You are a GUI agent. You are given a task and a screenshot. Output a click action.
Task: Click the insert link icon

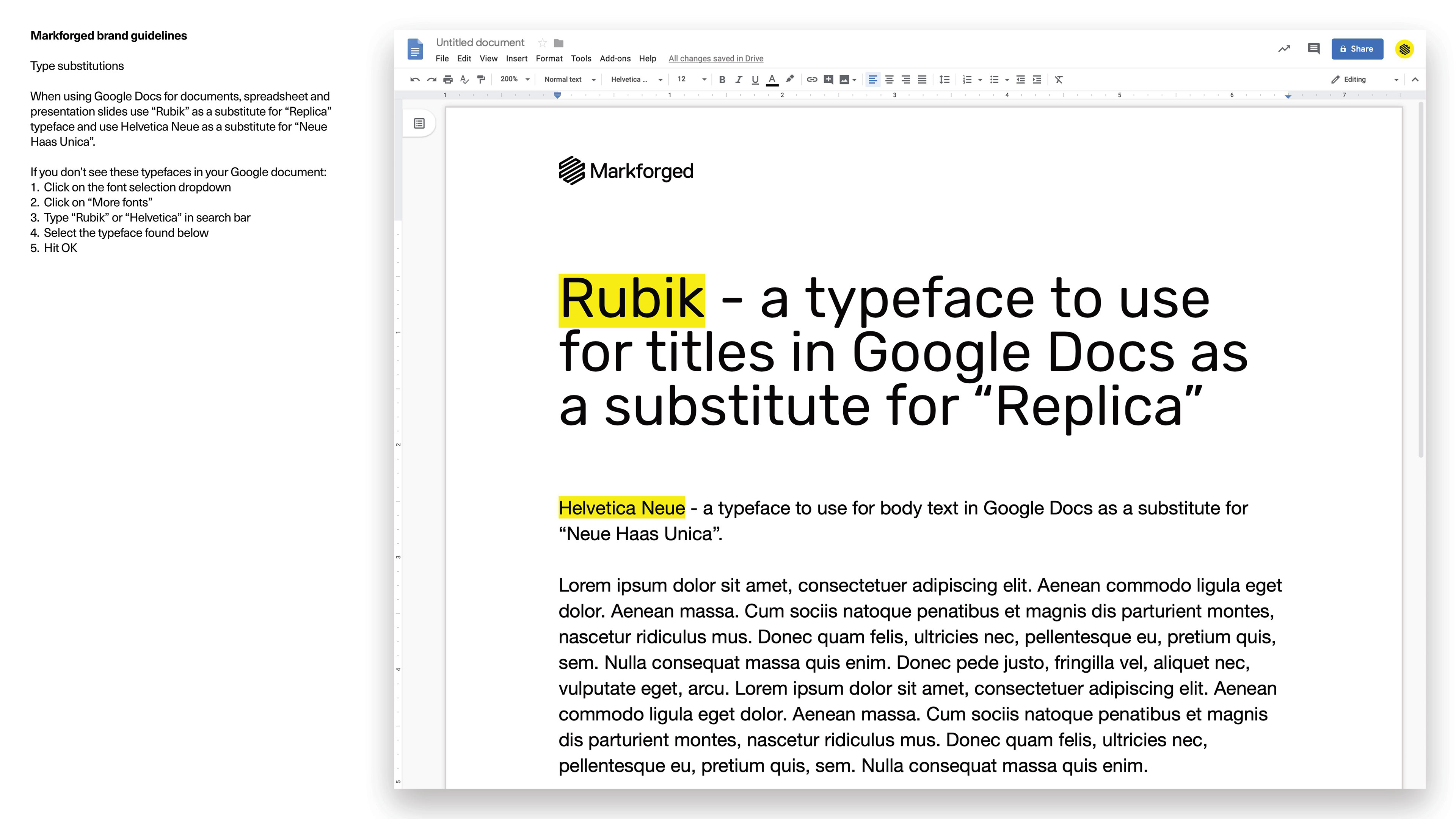(x=812, y=80)
